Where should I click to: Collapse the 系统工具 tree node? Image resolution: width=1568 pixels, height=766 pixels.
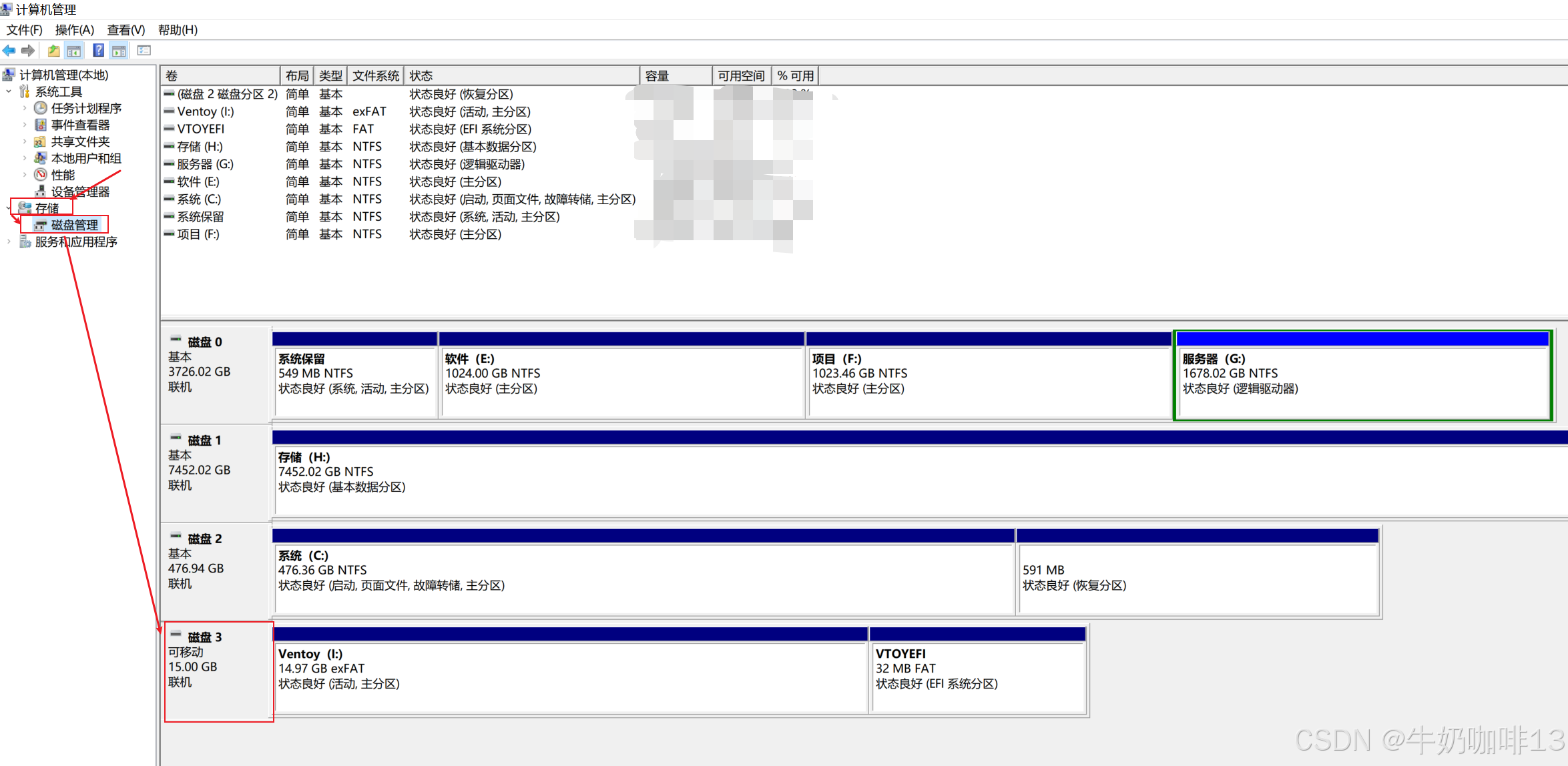(x=9, y=91)
